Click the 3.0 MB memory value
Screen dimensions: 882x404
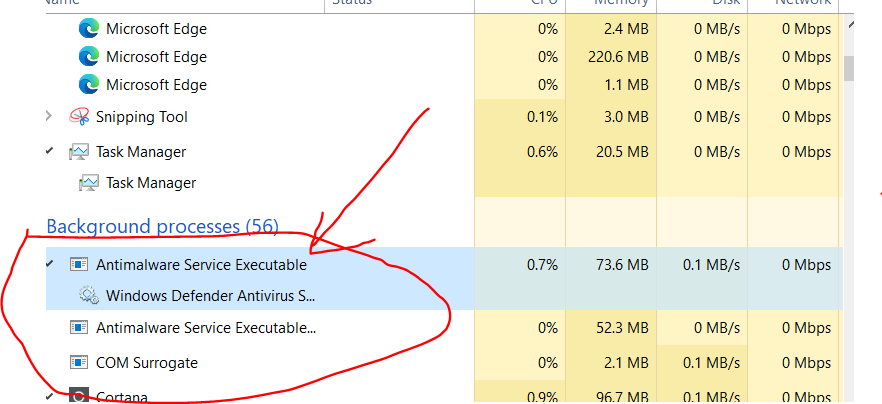(626, 117)
